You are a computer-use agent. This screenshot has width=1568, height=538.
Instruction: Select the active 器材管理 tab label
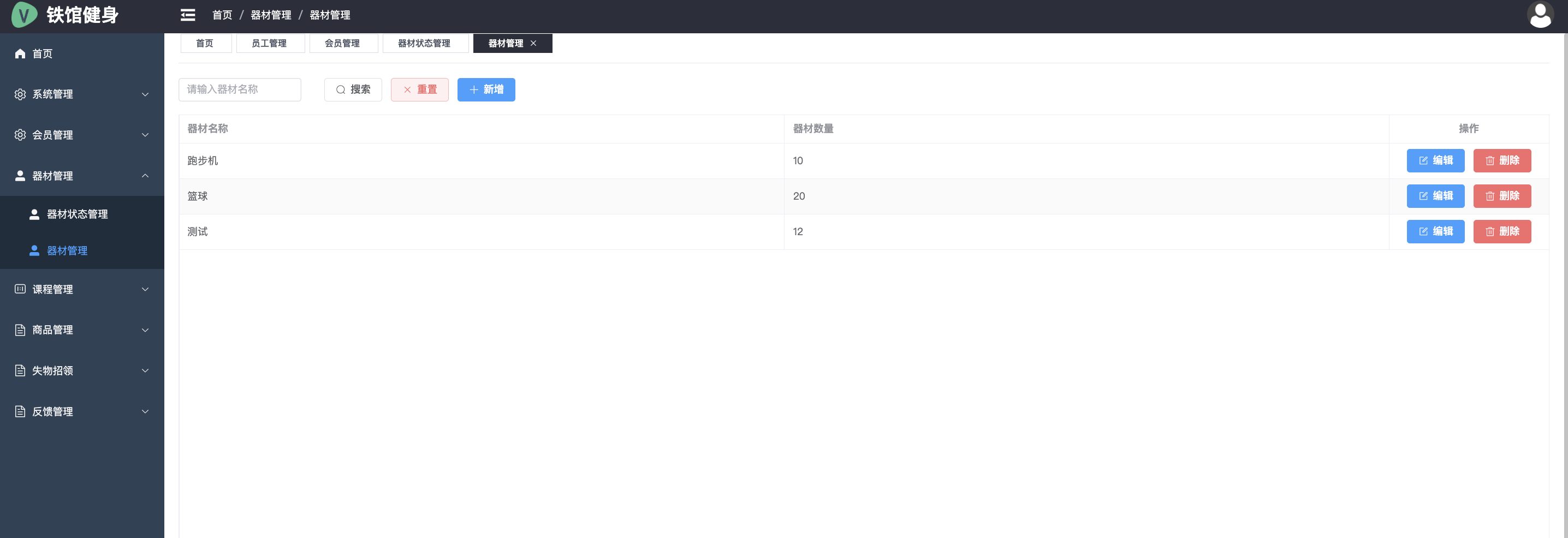point(505,43)
